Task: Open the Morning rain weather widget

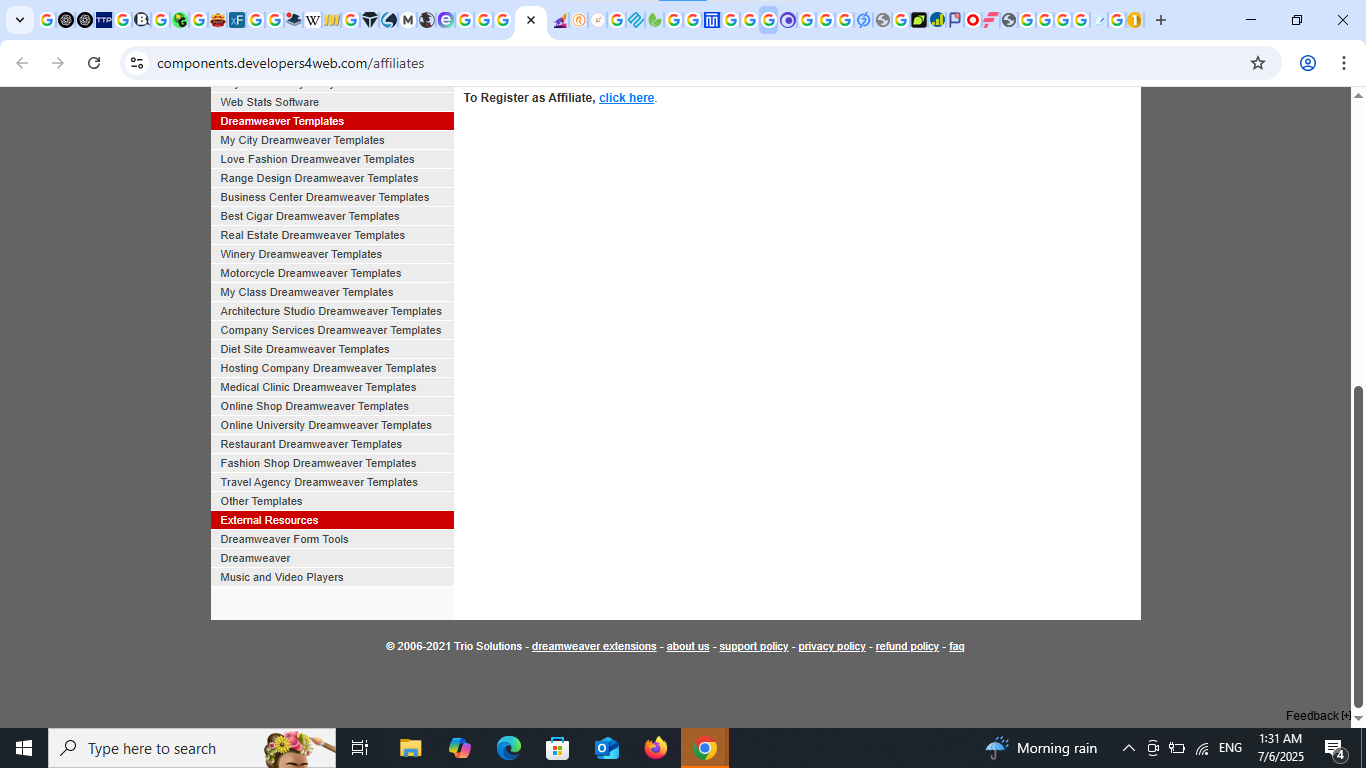Action: [1041, 748]
